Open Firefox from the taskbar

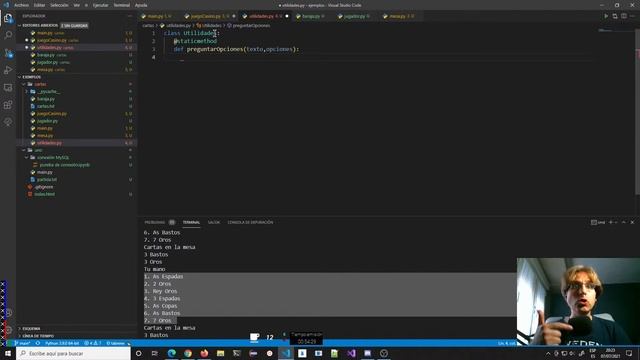tap(204, 353)
